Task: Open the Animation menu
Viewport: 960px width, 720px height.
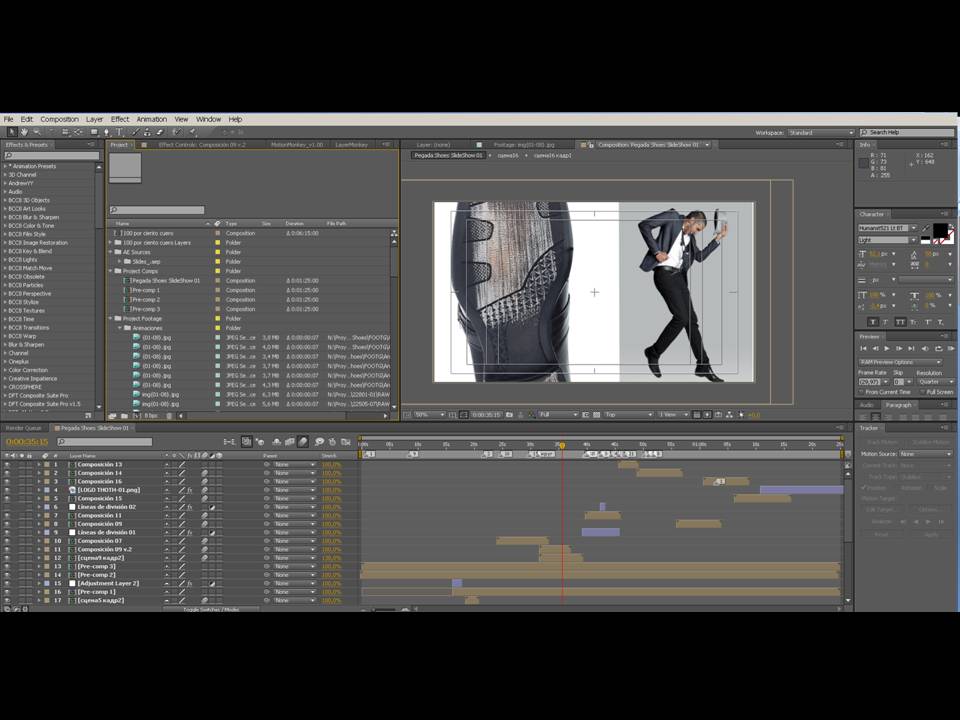Action: [151, 119]
